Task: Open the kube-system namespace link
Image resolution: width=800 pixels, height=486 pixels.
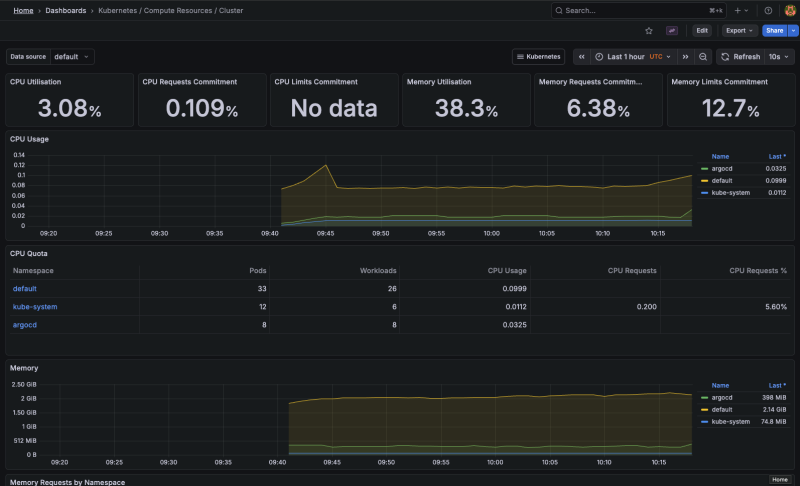Action: coord(35,306)
